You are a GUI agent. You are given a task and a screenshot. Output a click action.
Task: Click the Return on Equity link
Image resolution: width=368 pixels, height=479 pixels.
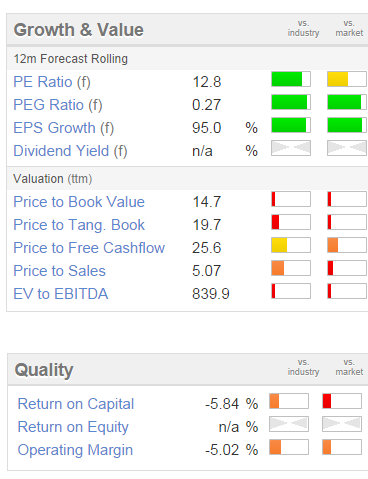click(73, 427)
